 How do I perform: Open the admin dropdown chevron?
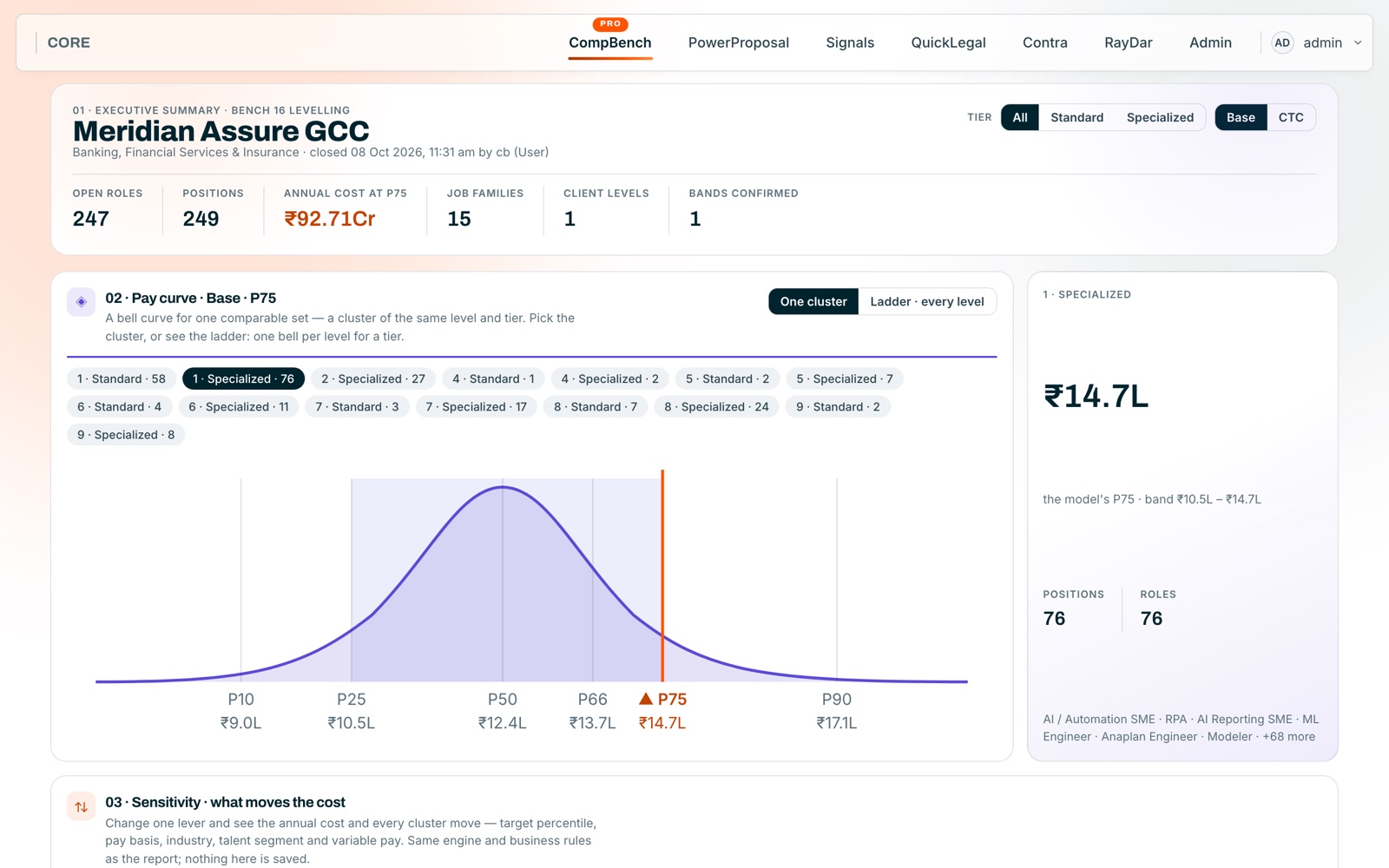click(1358, 43)
